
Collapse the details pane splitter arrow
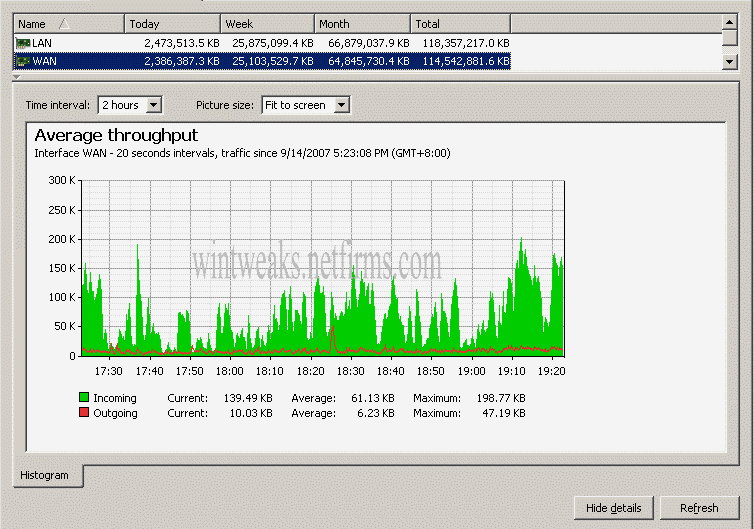click(17, 77)
